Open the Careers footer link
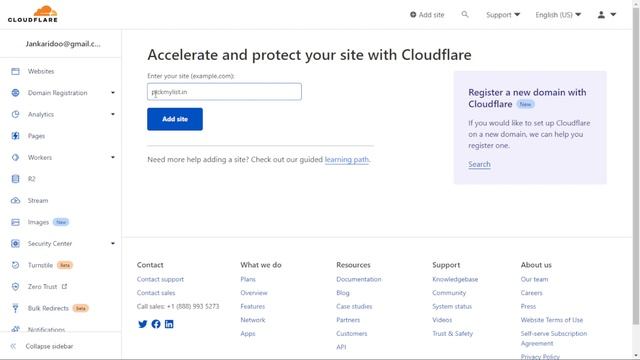The image size is (640, 360). [x=531, y=293]
